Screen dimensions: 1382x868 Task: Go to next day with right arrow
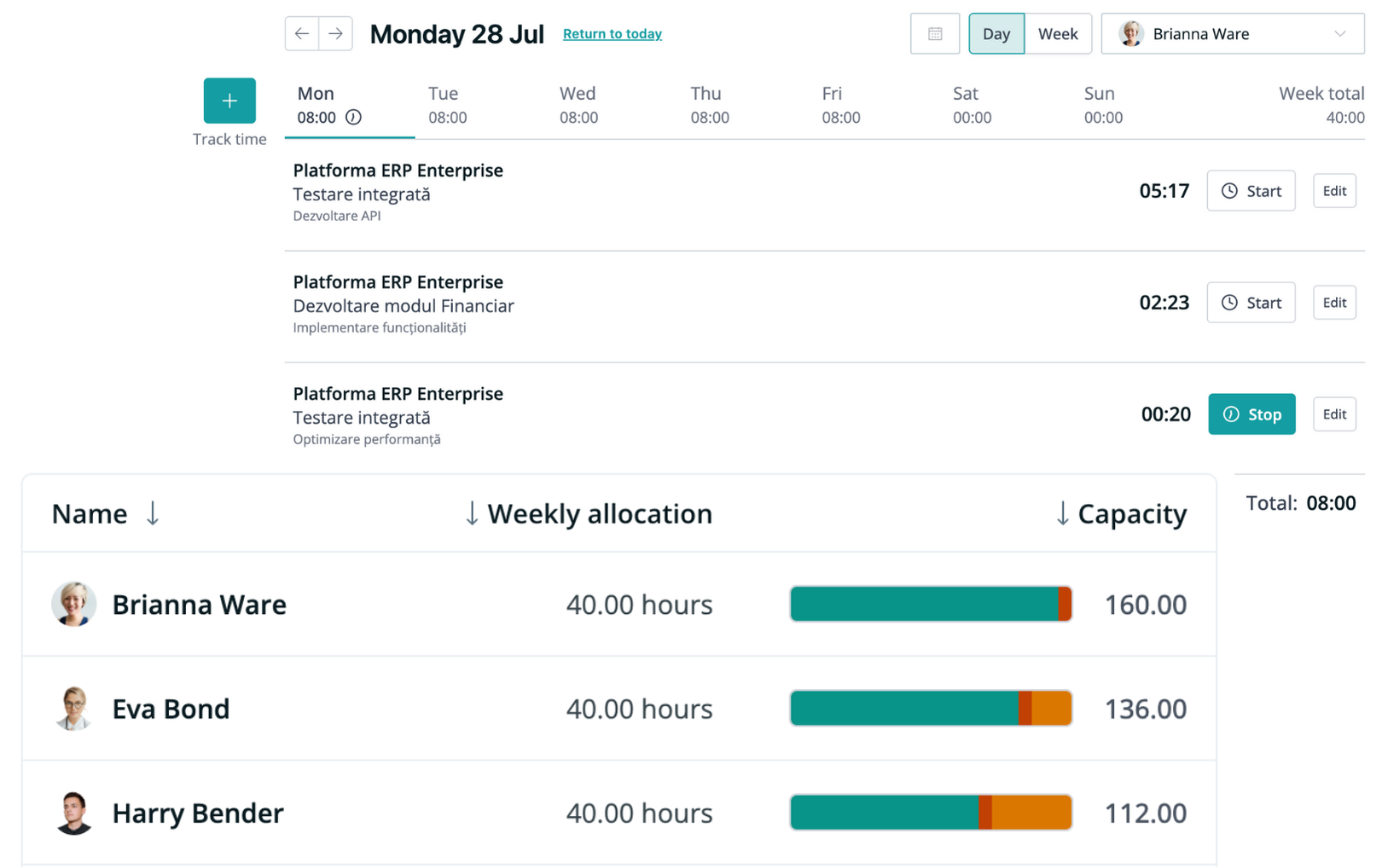[336, 34]
